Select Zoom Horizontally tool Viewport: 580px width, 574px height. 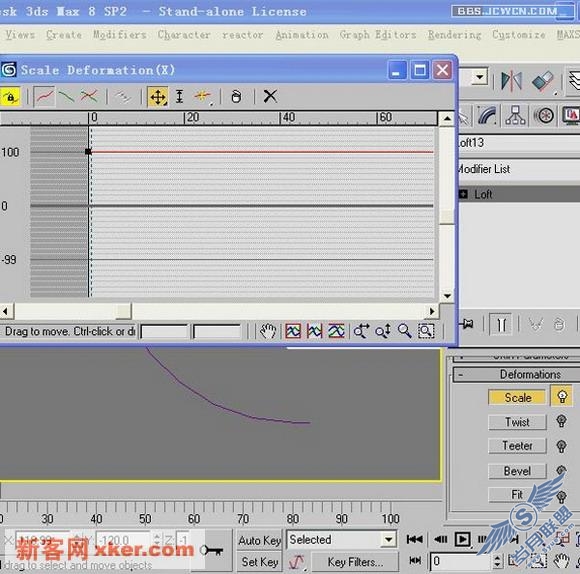pos(361,331)
